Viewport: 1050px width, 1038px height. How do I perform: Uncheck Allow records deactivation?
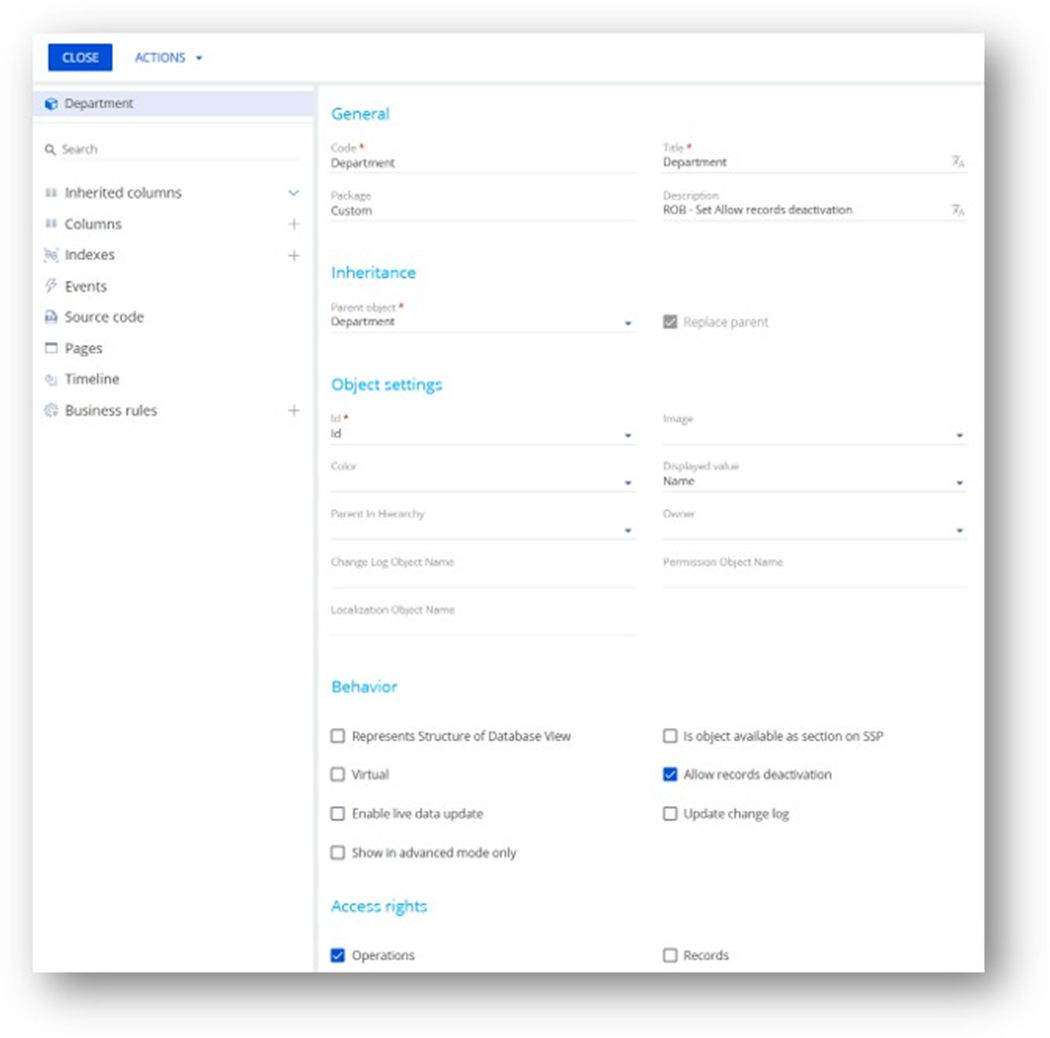(670, 775)
